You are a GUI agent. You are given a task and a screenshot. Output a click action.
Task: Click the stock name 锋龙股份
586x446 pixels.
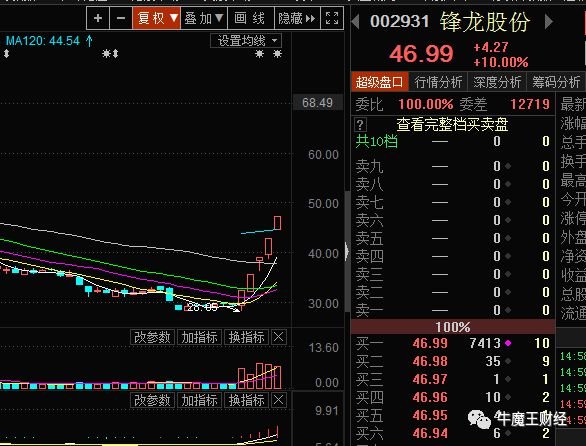point(485,22)
